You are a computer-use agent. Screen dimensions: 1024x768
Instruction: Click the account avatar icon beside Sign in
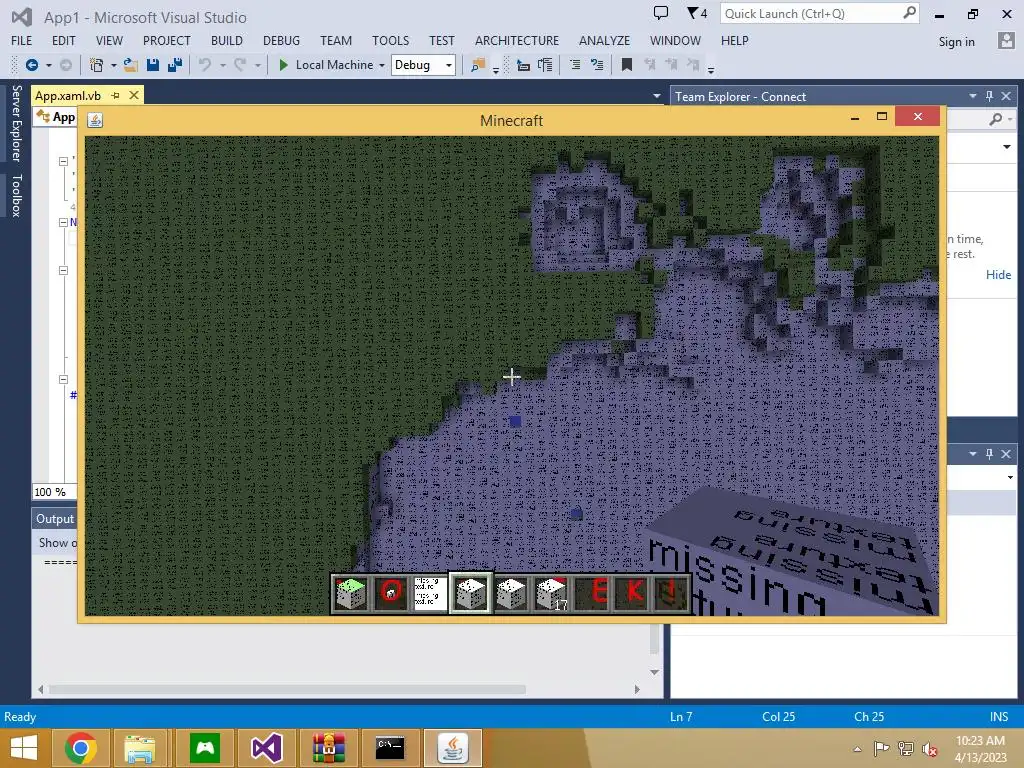point(1006,40)
